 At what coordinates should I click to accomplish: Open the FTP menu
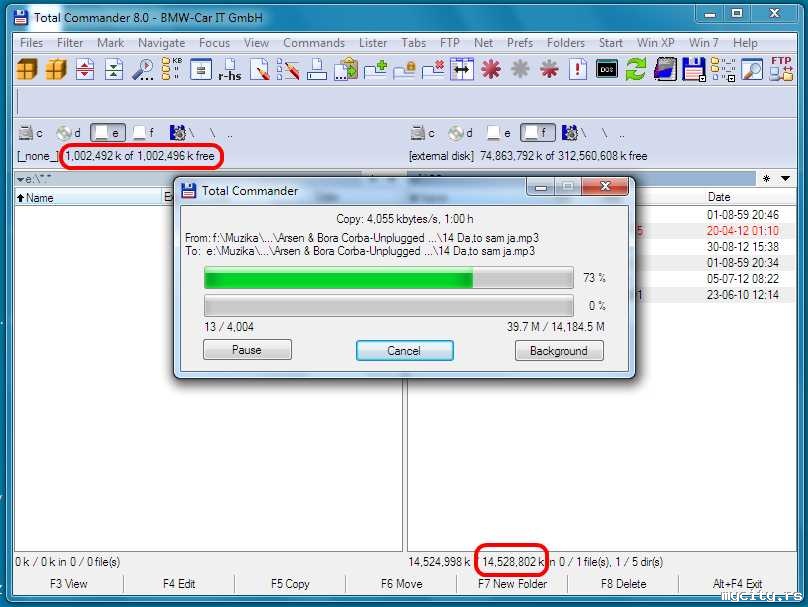[450, 43]
